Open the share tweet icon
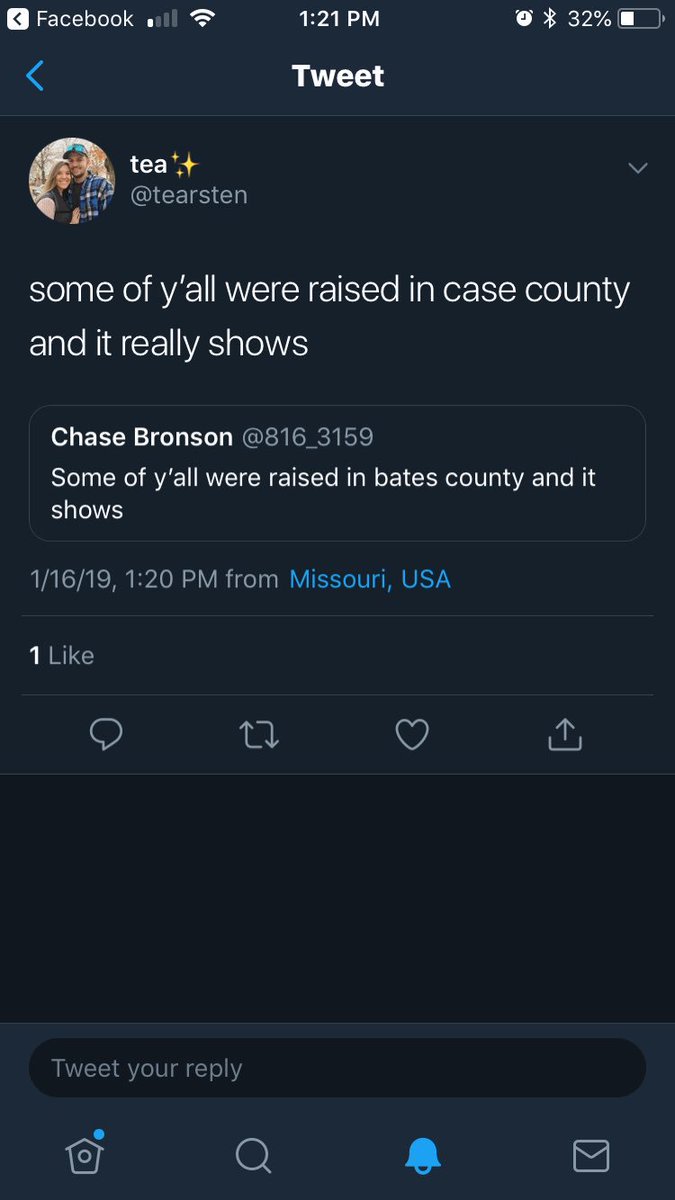 pyautogui.click(x=565, y=734)
